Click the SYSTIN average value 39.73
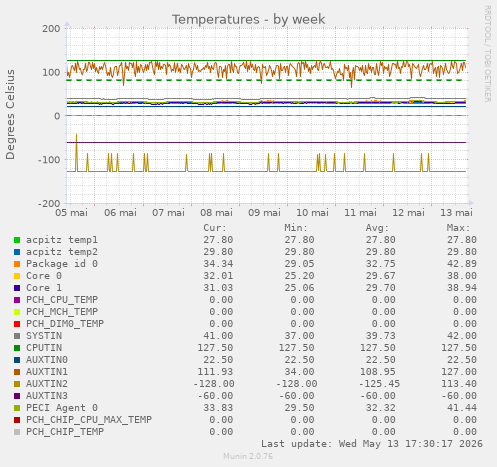497x467 pixels. point(380,336)
